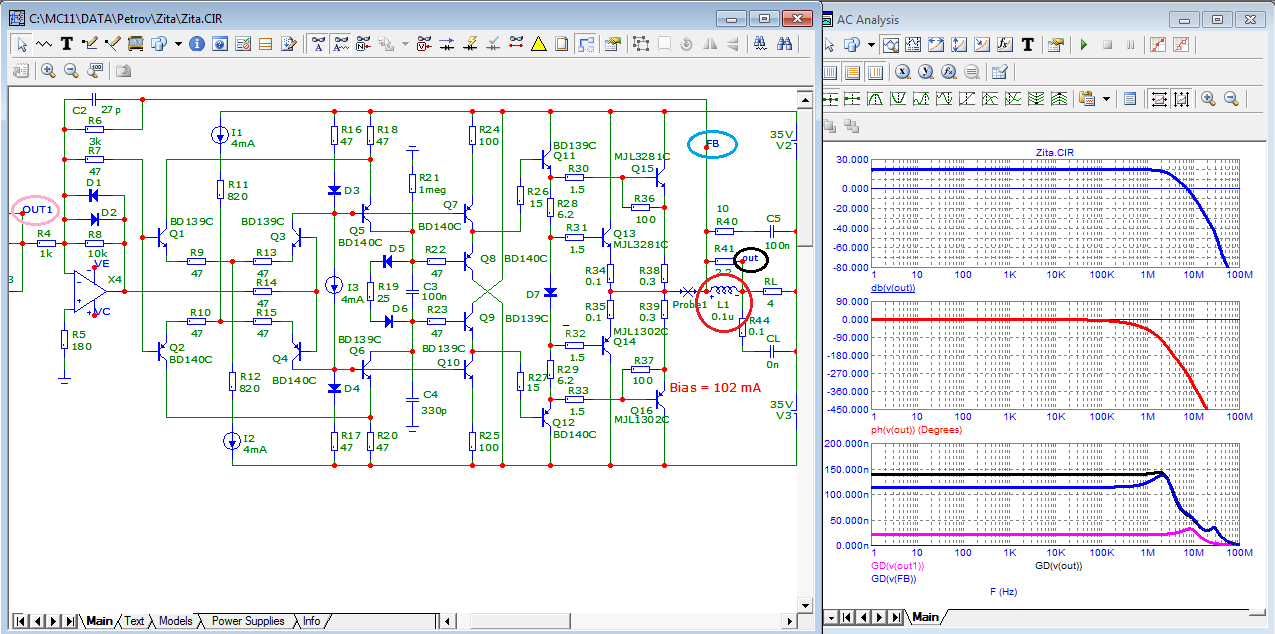Pick the Text mode tool in schematic toolbar

coord(67,44)
